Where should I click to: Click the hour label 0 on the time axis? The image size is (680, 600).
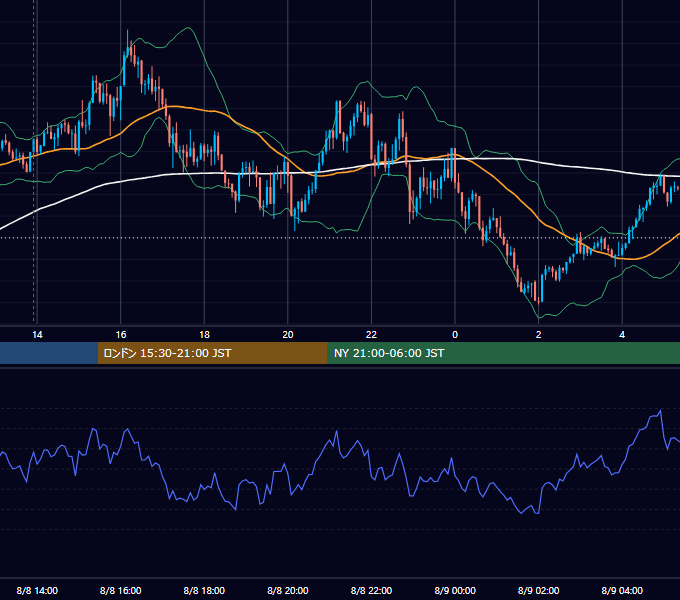pyautogui.click(x=455, y=335)
